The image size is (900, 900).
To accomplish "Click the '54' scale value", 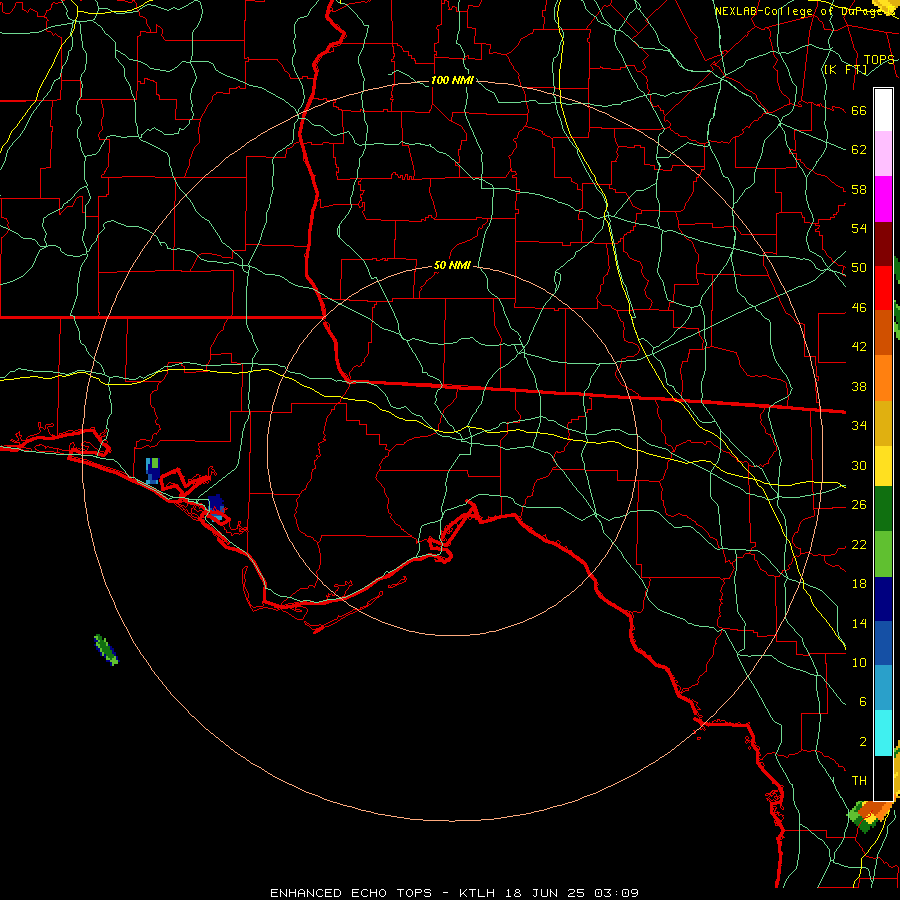I will [859, 228].
